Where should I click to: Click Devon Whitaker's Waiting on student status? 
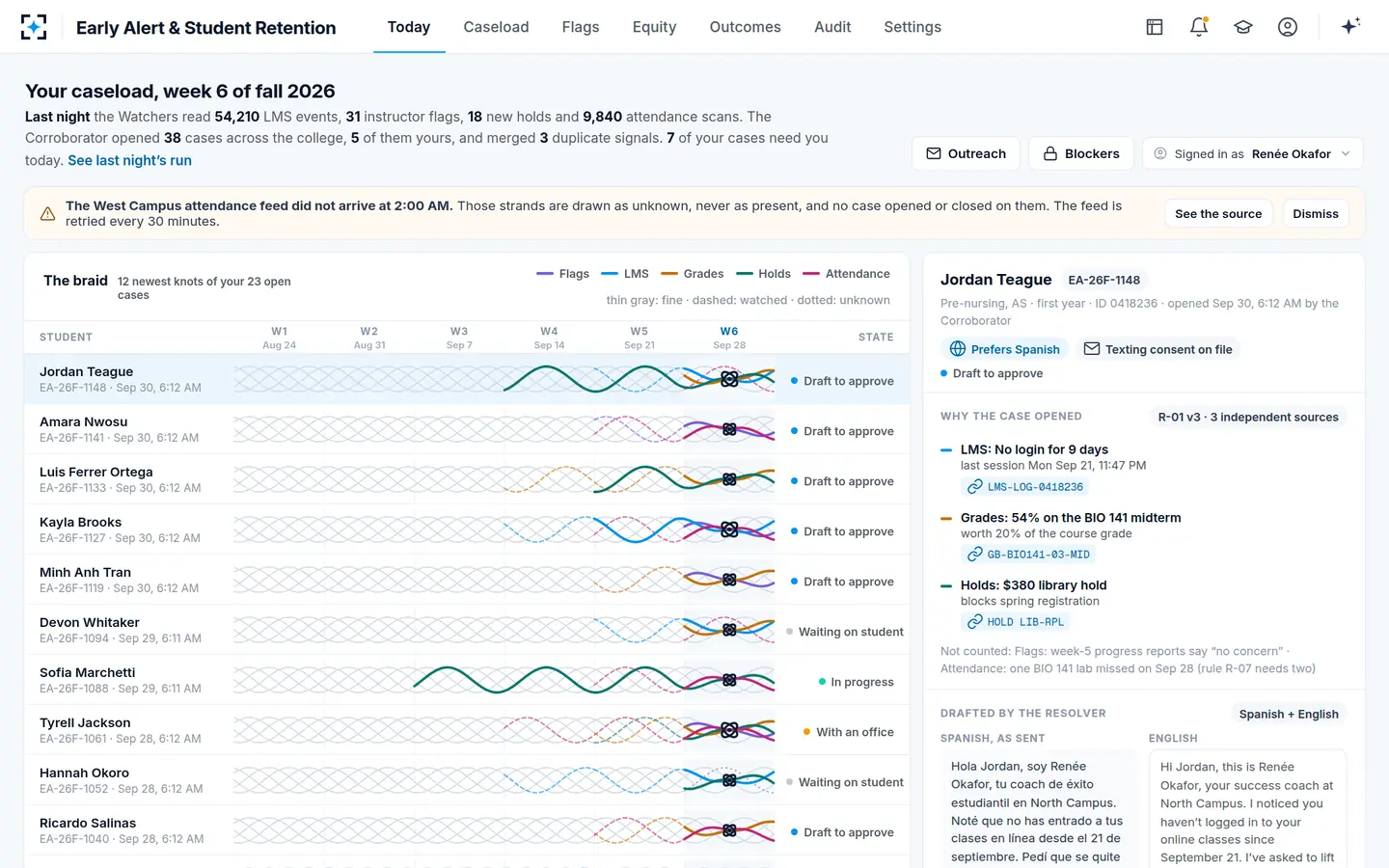[x=844, y=632]
